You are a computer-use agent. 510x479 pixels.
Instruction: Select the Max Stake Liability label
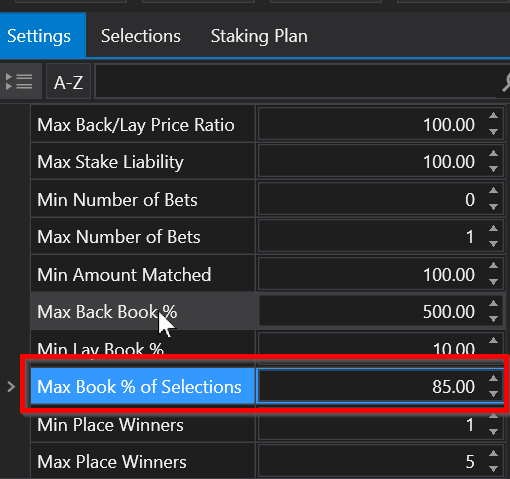[x=110, y=162]
